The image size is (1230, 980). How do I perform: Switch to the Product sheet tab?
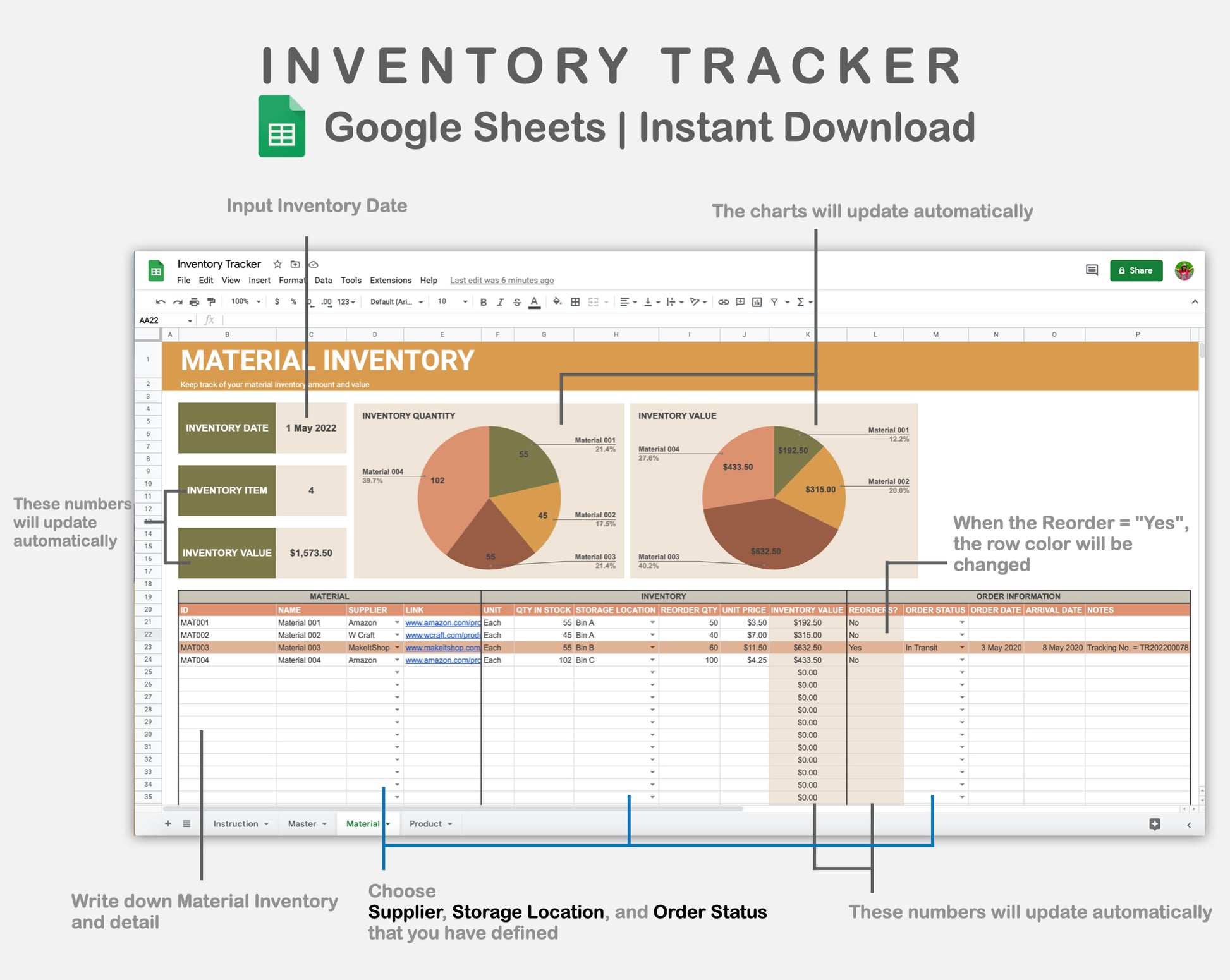pos(425,823)
